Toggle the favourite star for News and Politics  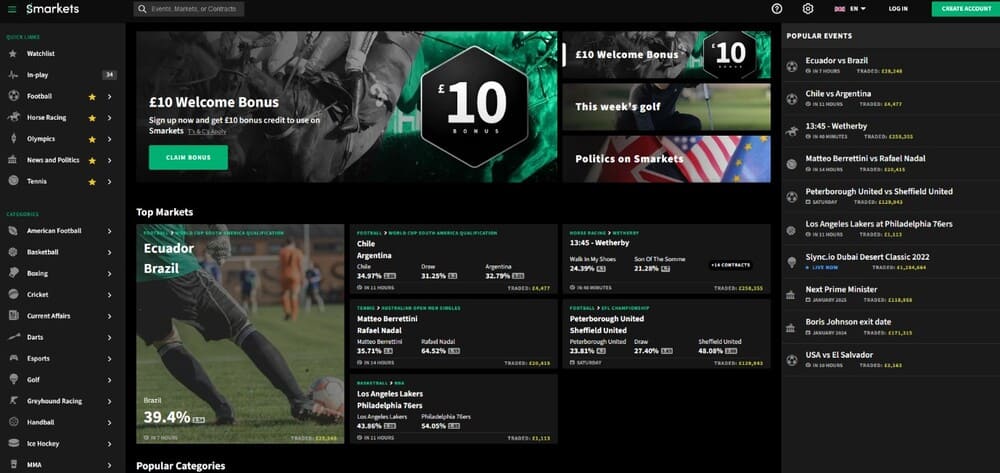click(92, 161)
